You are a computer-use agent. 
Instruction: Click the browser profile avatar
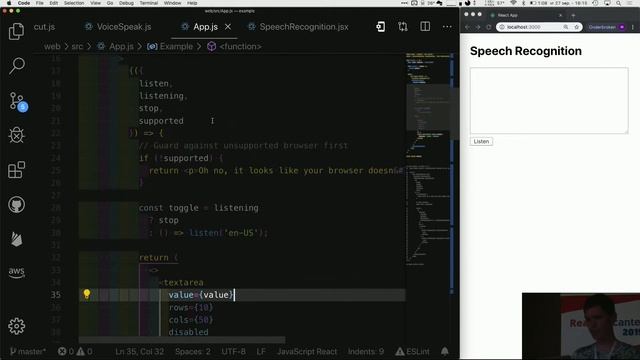(622, 27)
